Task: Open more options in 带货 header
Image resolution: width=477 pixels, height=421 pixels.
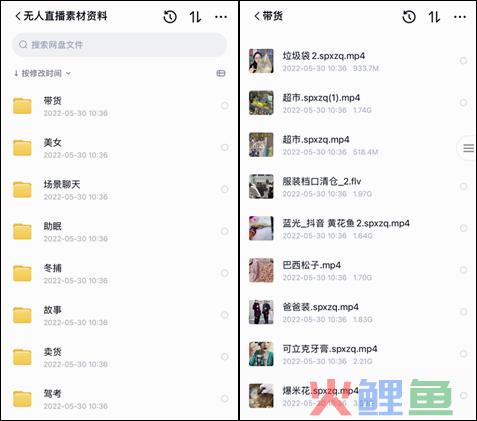Action: pyautogui.click(x=460, y=17)
